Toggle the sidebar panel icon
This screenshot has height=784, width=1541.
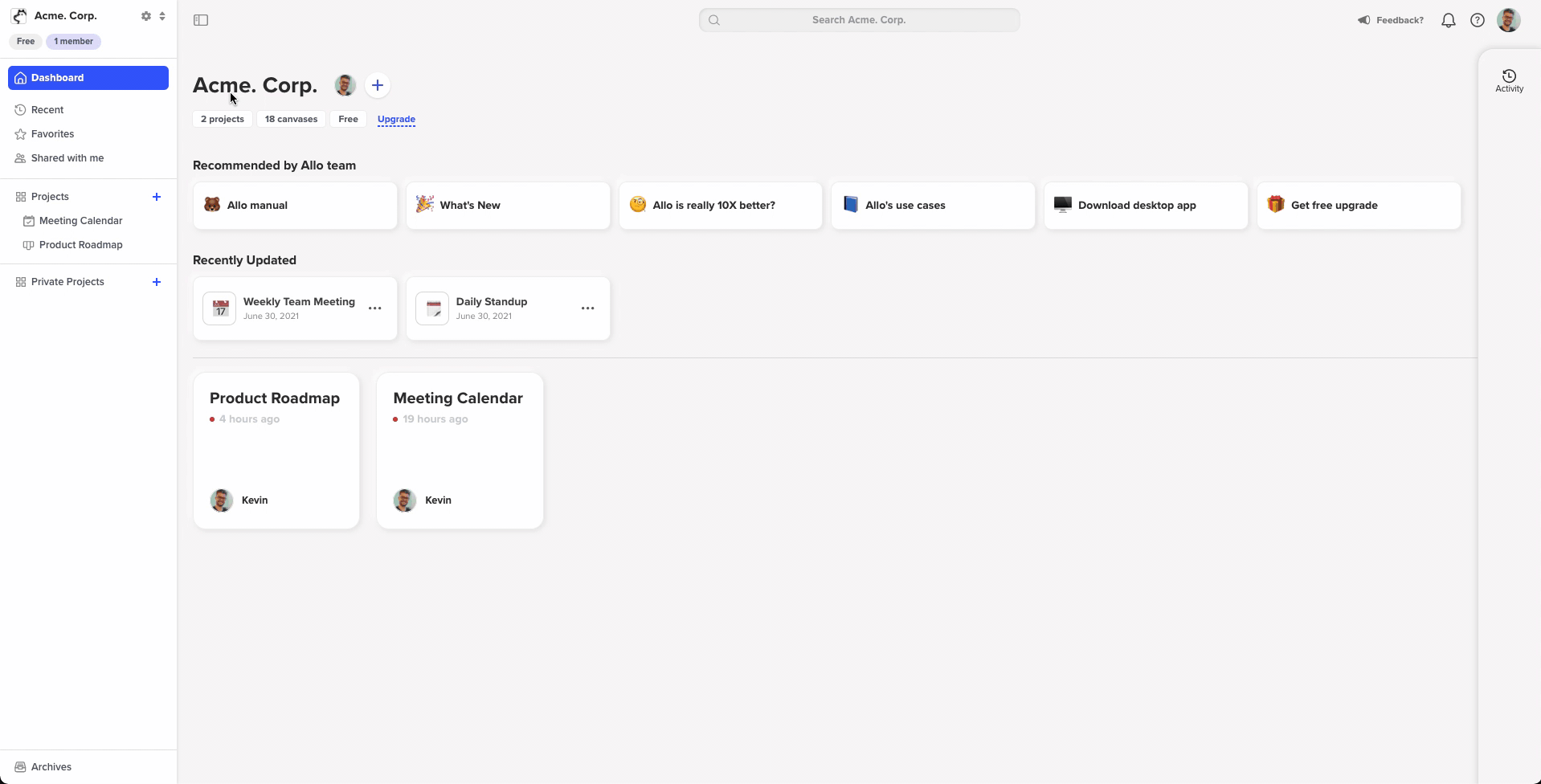(201, 20)
